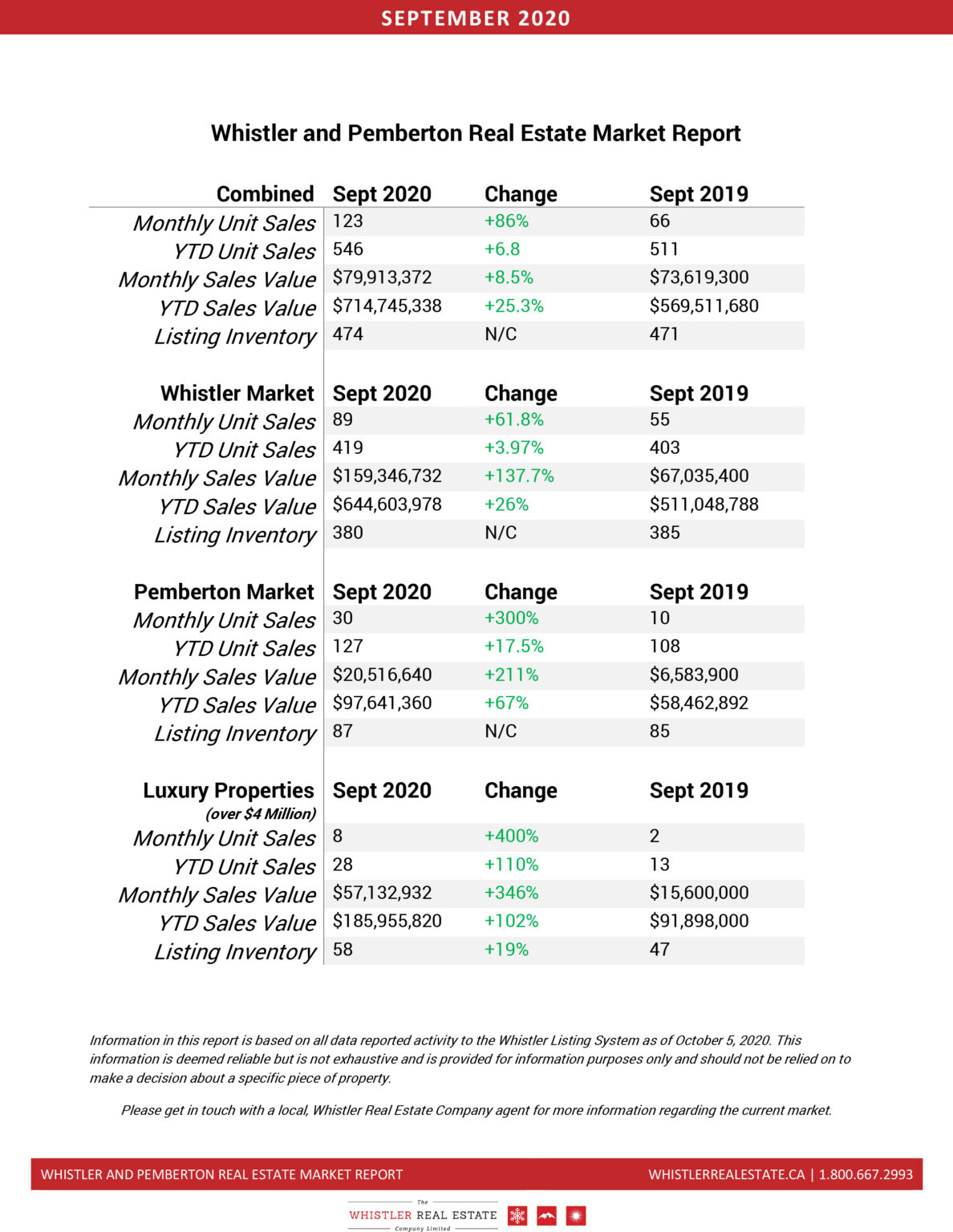The width and height of the screenshot is (953, 1232).
Task: Select the report title heading text
Action: pyautogui.click(x=476, y=133)
